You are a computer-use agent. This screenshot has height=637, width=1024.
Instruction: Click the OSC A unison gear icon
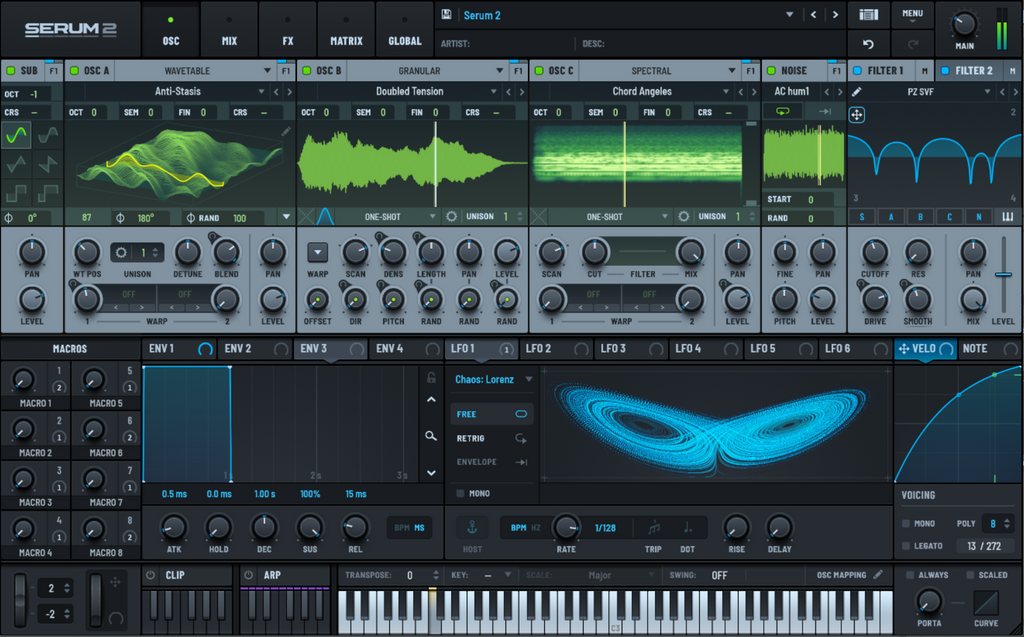121,252
